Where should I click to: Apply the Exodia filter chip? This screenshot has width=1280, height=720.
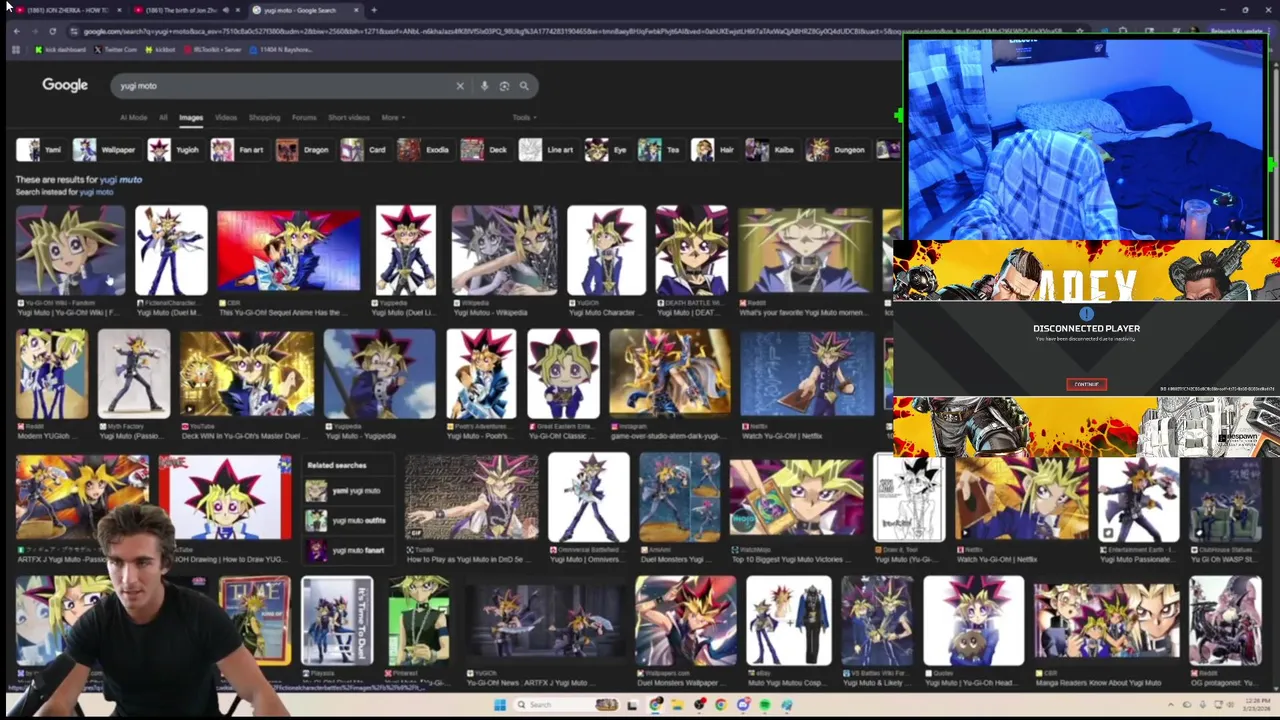coord(424,150)
